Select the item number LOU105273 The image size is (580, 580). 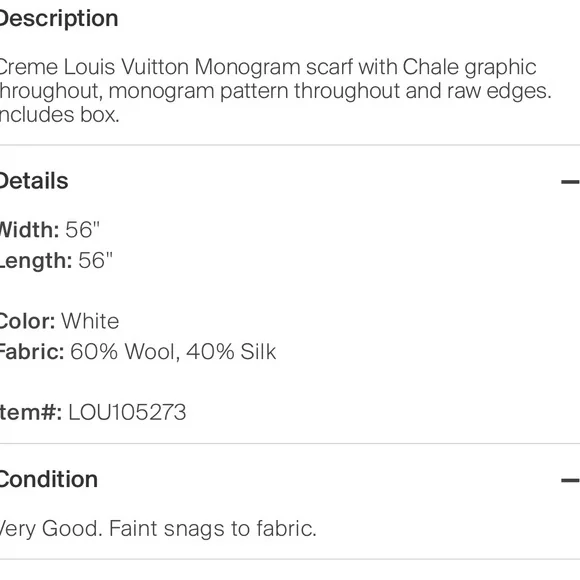tap(127, 412)
